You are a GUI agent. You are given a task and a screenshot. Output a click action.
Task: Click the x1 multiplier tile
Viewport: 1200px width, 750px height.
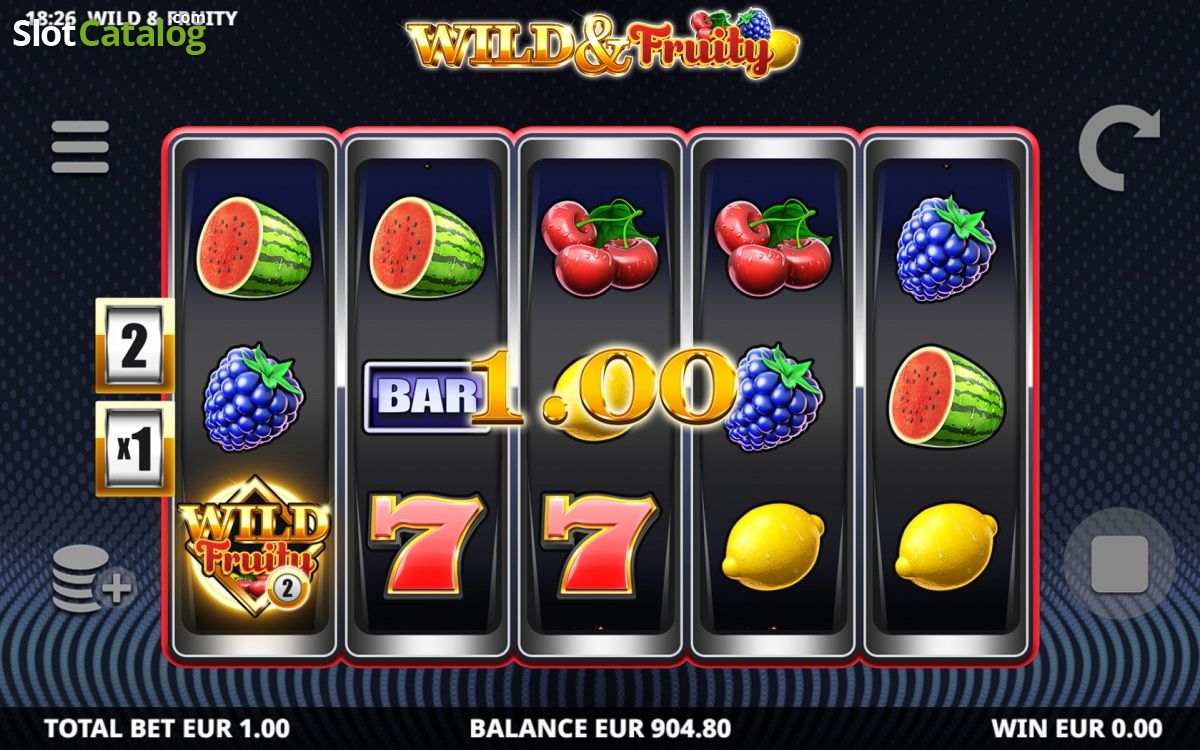click(x=135, y=449)
